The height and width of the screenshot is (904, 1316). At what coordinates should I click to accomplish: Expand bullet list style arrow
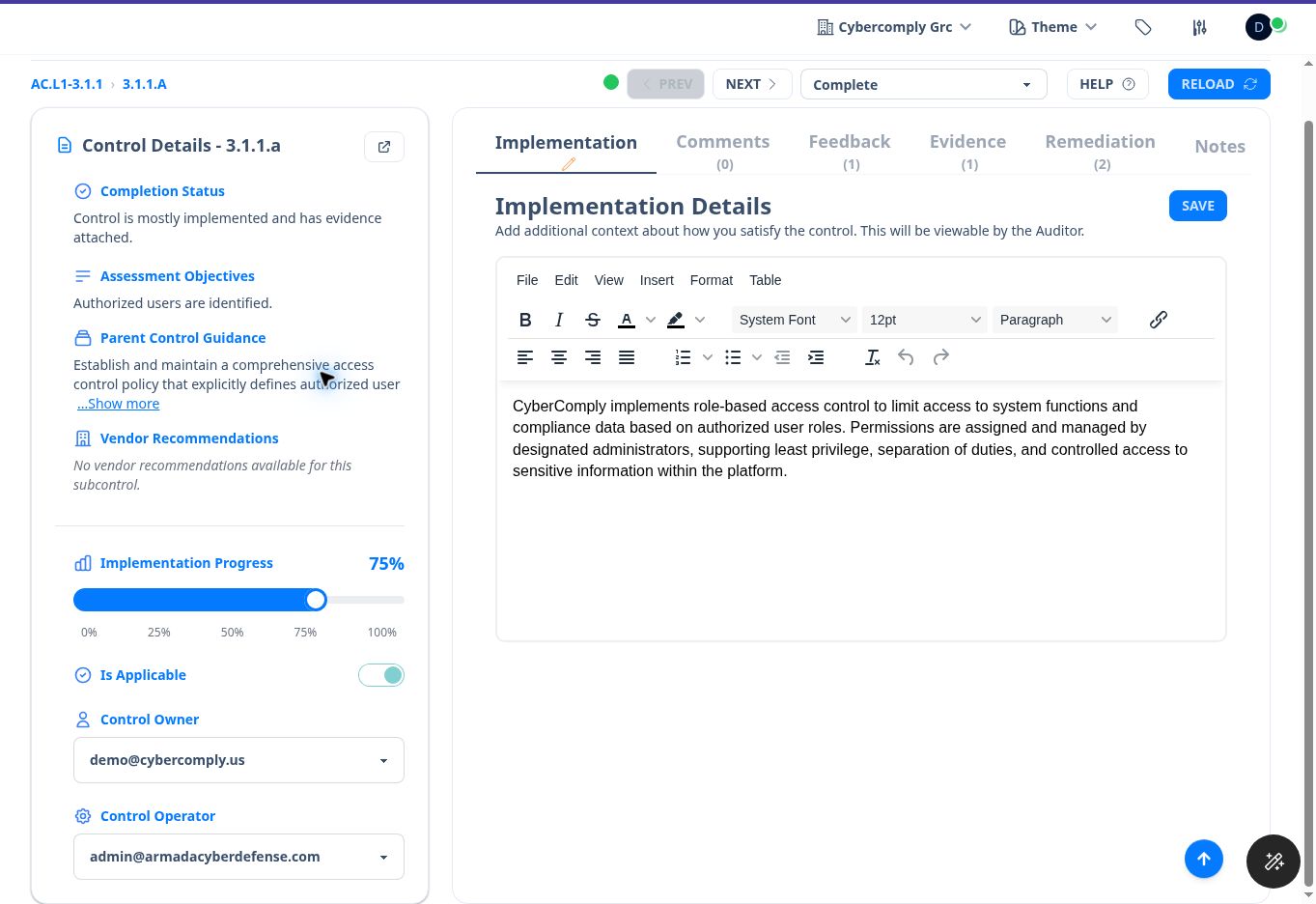757,357
